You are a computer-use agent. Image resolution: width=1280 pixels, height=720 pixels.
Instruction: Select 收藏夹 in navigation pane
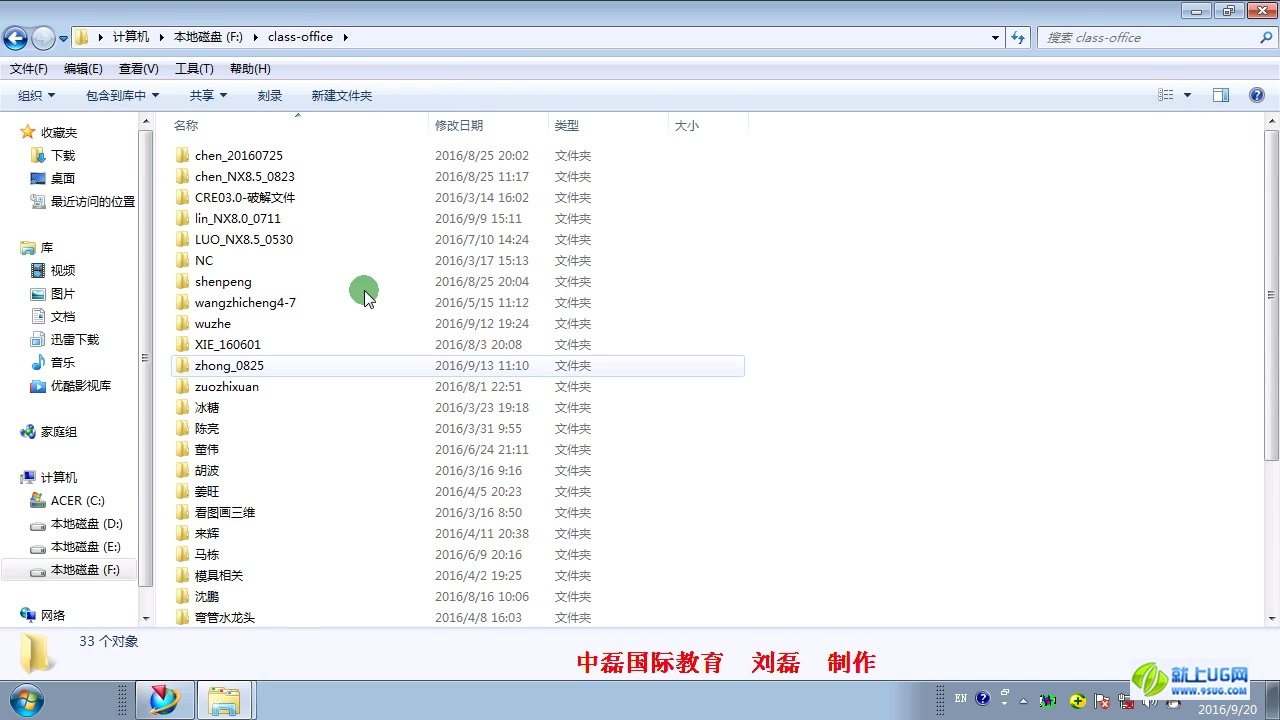pos(58,133)
